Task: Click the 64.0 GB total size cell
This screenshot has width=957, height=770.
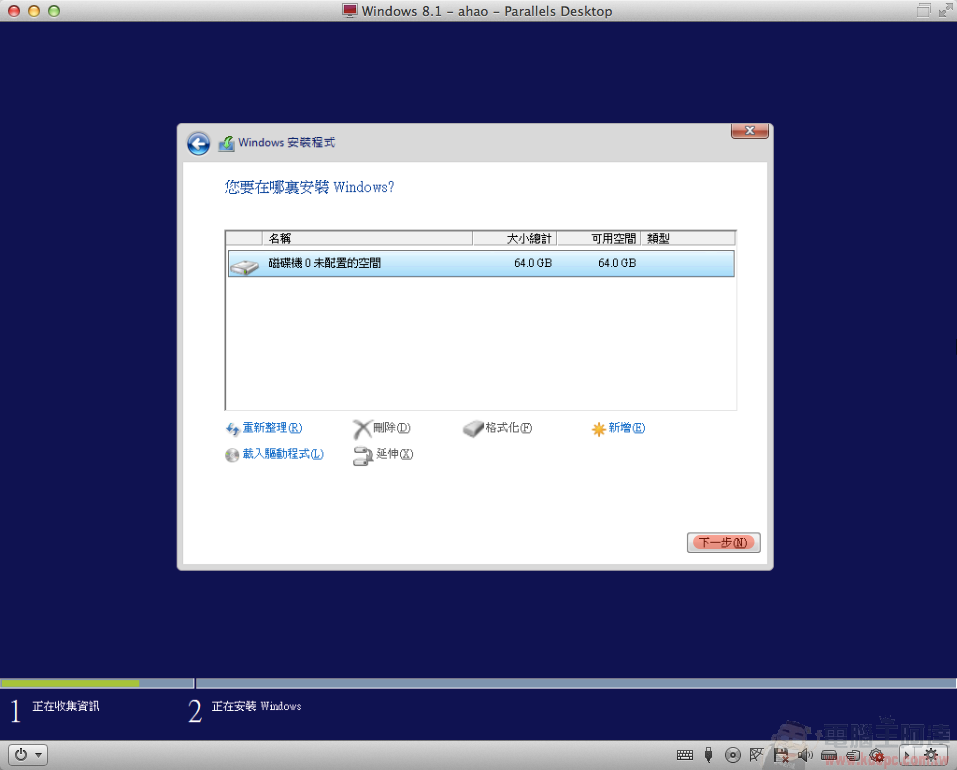Action: (x=533, y=263)
